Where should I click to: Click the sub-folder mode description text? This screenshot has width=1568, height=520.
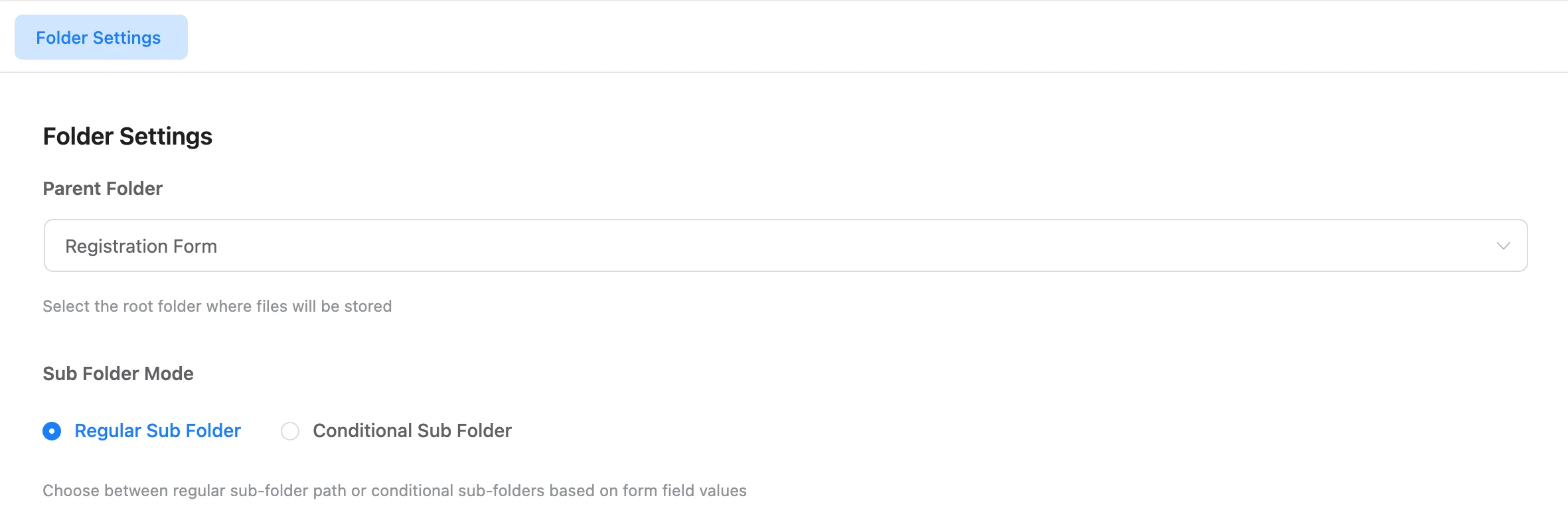(x=394, y=491)
